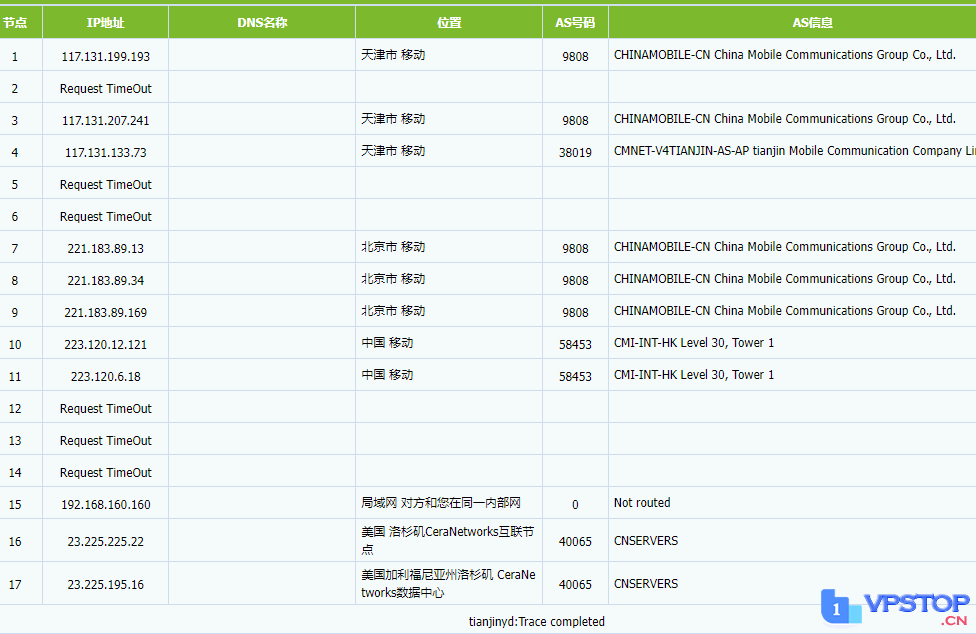Select CMI-INT-HK AS info in row 11

coord(694,375)
